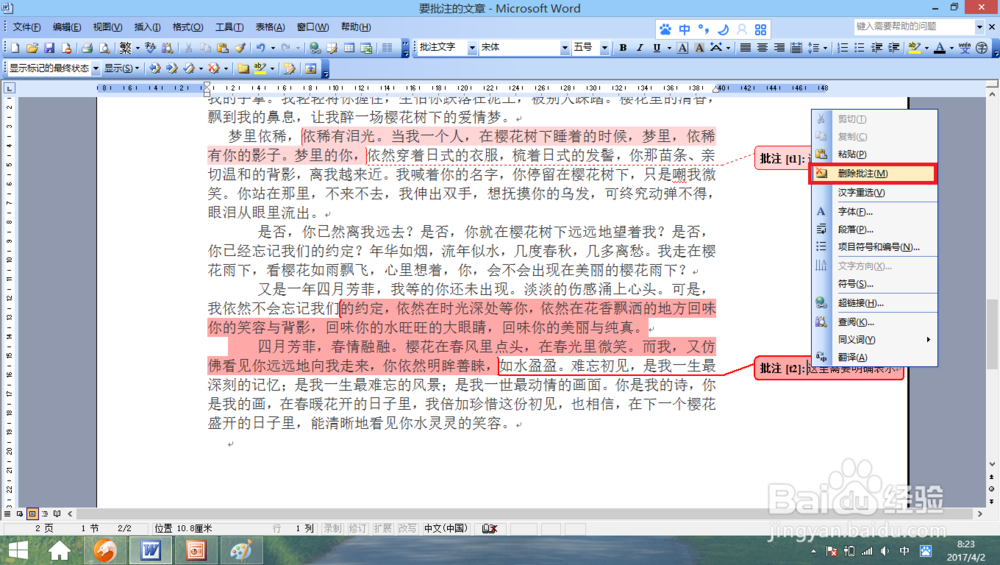Open the style dropdown 批注文字
Image resolution: width=1000 pixels, height=565 pixels.
tap(472, 48)
